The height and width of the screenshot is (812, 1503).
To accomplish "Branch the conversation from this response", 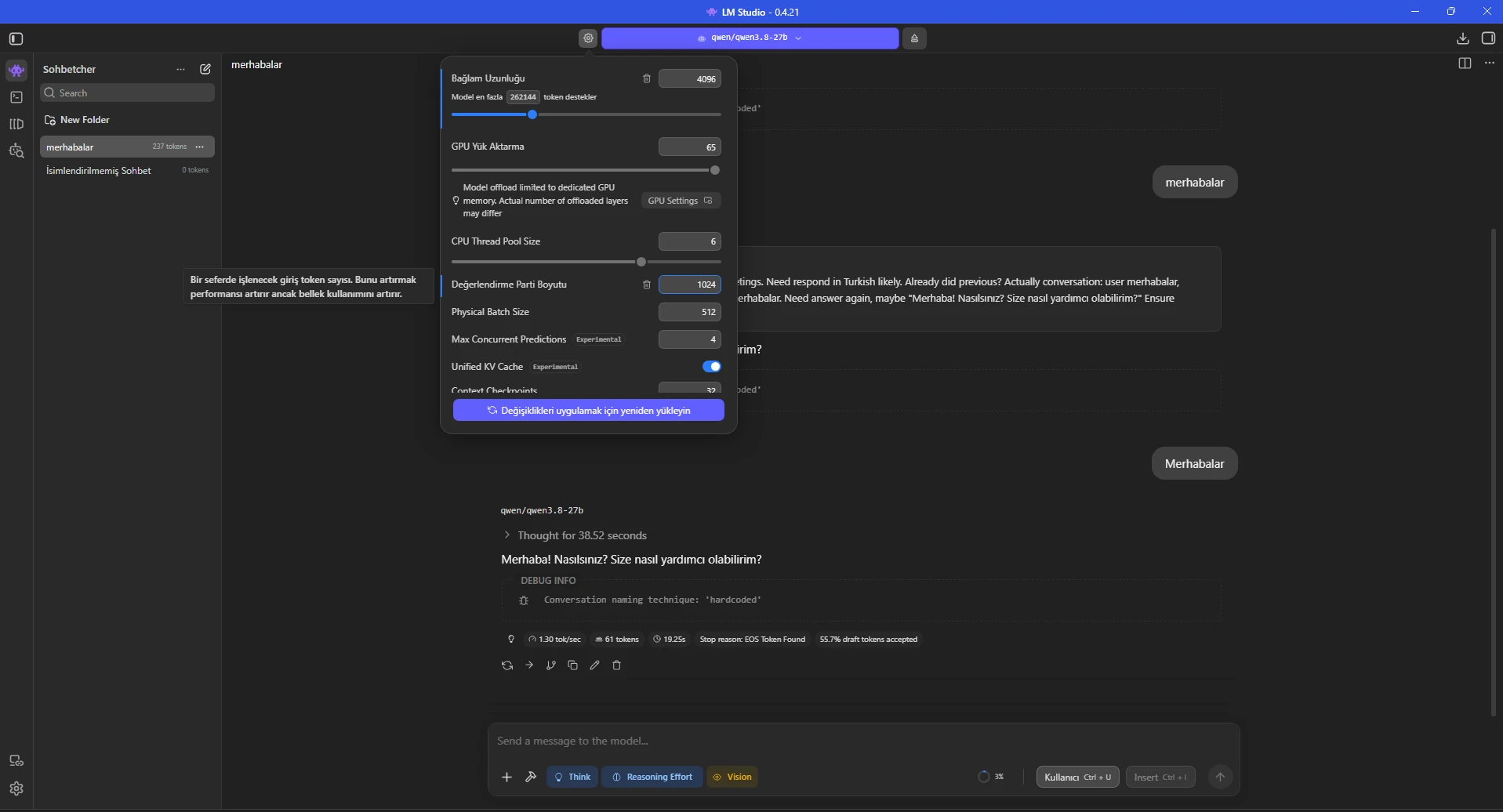I will coord(551,665).
